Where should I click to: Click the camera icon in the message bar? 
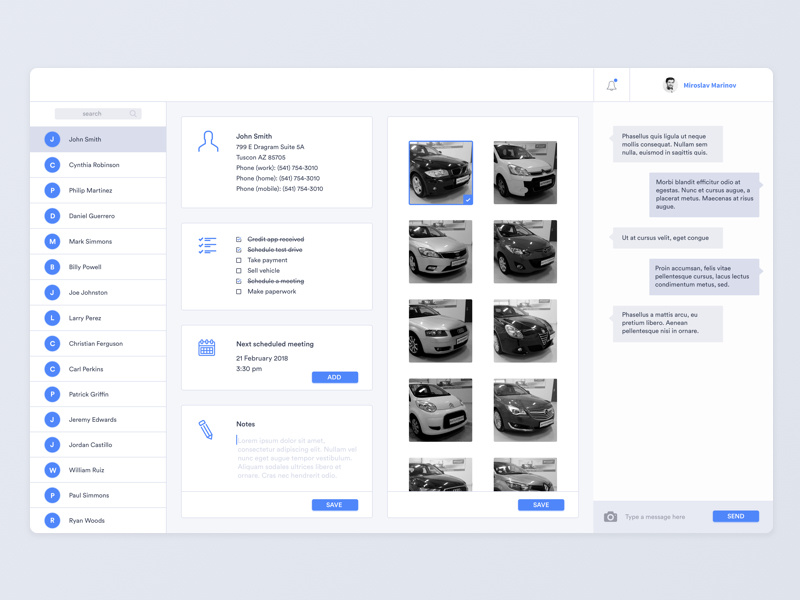coord(610,516)
